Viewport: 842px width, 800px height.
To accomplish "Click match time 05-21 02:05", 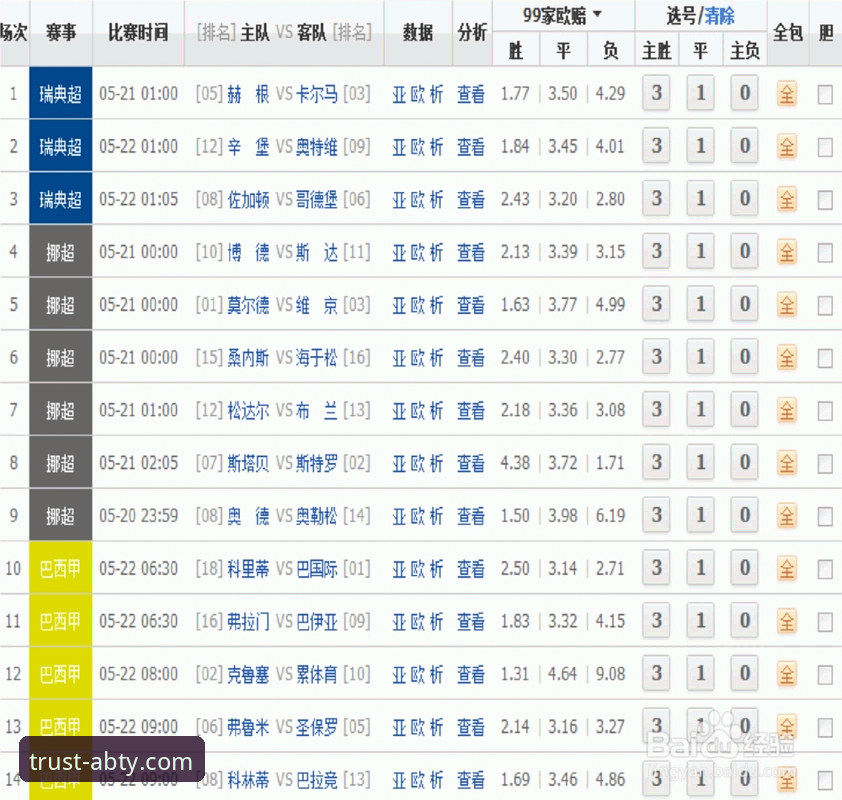I will click(138, 463).
